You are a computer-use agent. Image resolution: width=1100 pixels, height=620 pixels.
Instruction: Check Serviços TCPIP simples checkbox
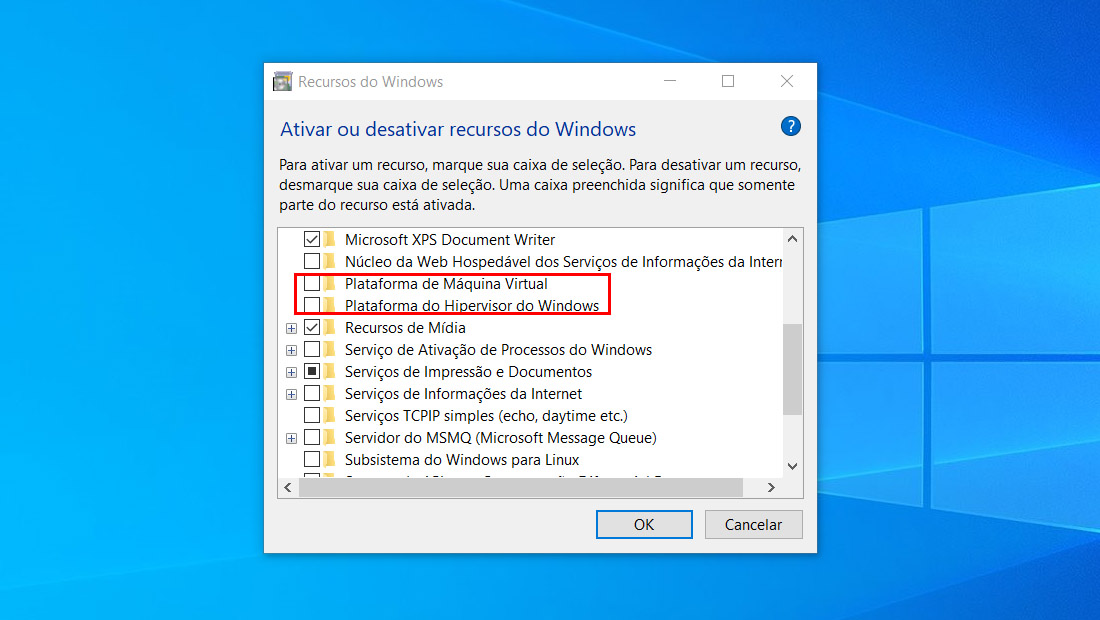coord(312,415)
